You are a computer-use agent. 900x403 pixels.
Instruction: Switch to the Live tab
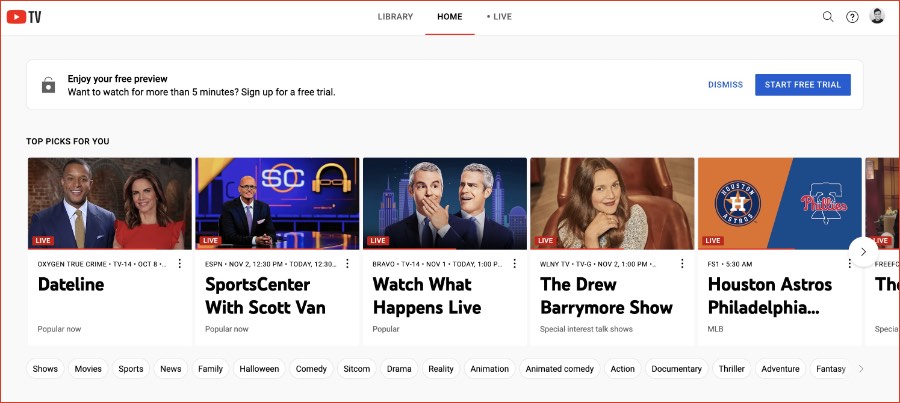coord(499,17)
